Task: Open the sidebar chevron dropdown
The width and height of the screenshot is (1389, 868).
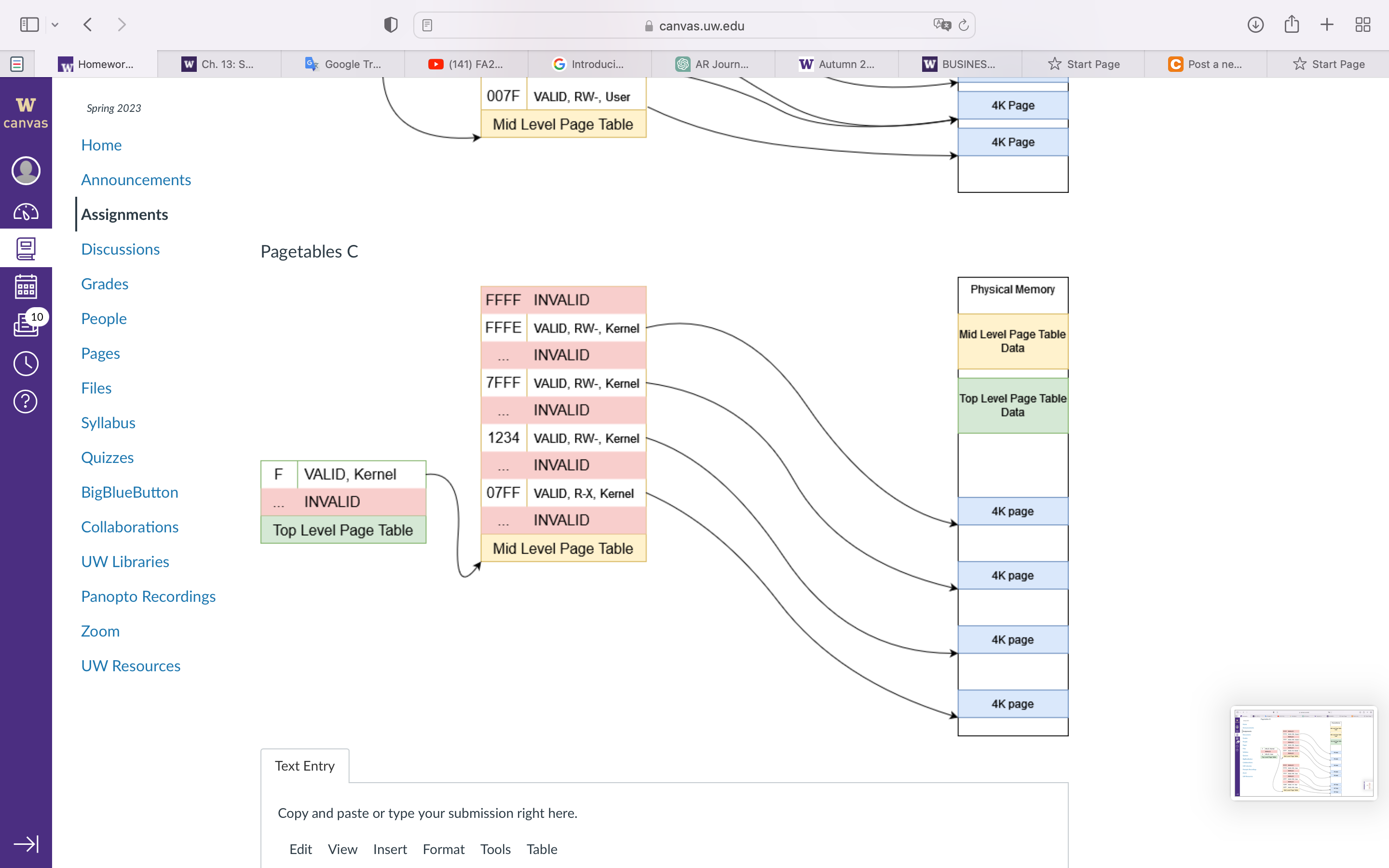Action: pyautogui.click(x=55, y=25)
